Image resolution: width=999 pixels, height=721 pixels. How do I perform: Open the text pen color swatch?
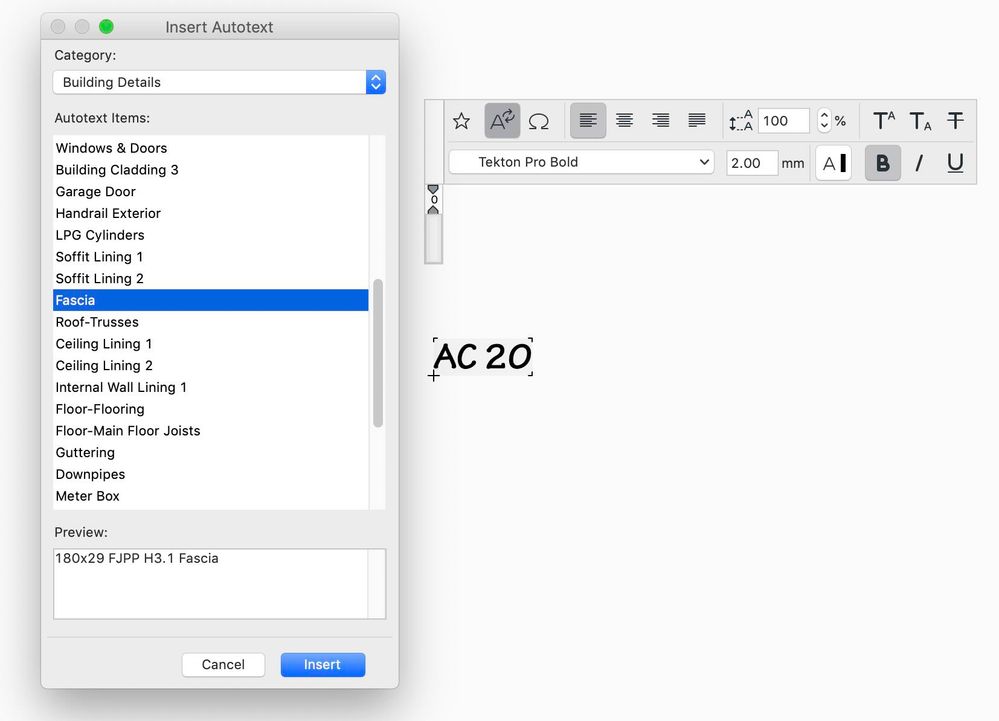[834, 163]
